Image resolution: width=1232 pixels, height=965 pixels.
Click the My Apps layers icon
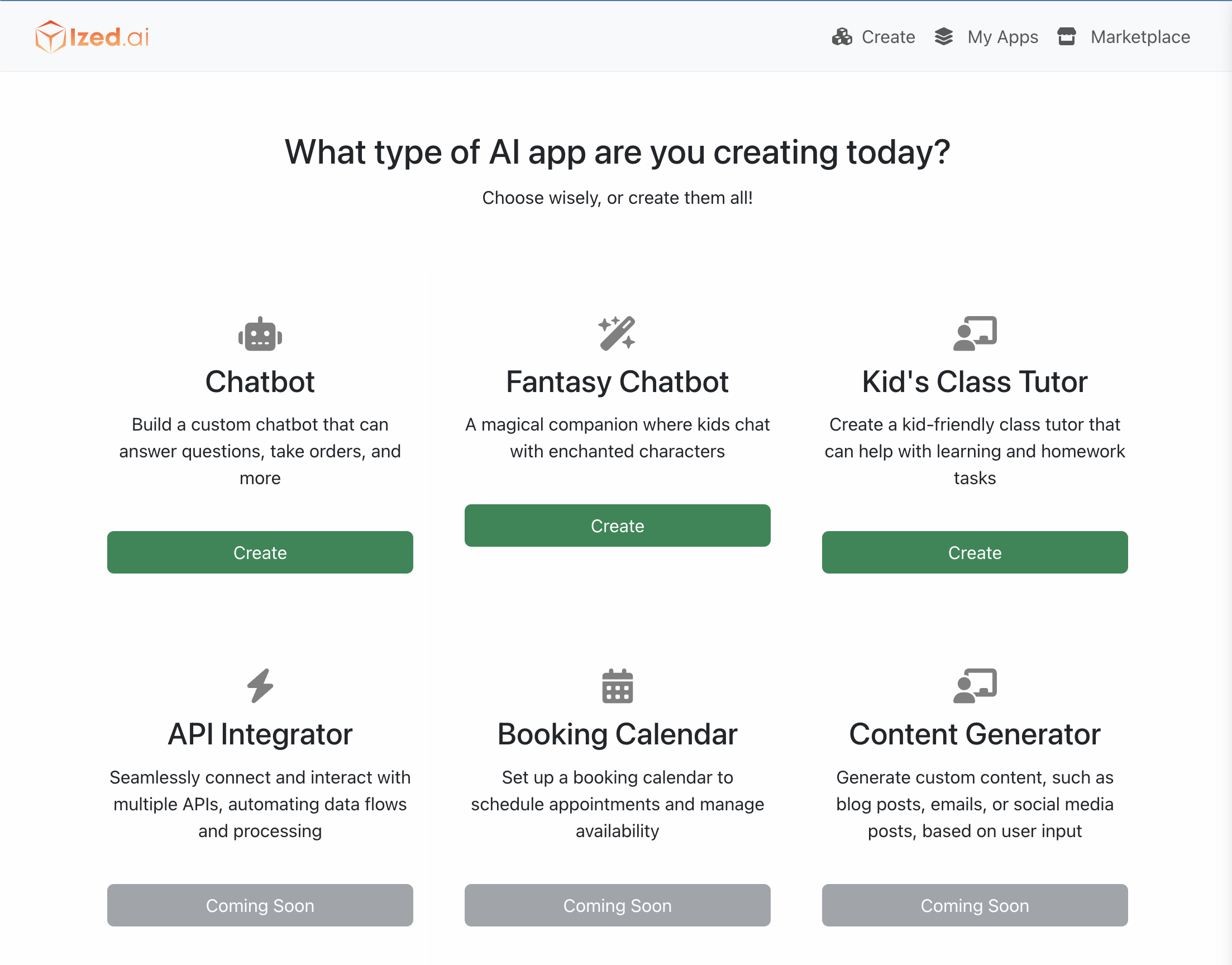pyautogui.click(x=943, y=37)
